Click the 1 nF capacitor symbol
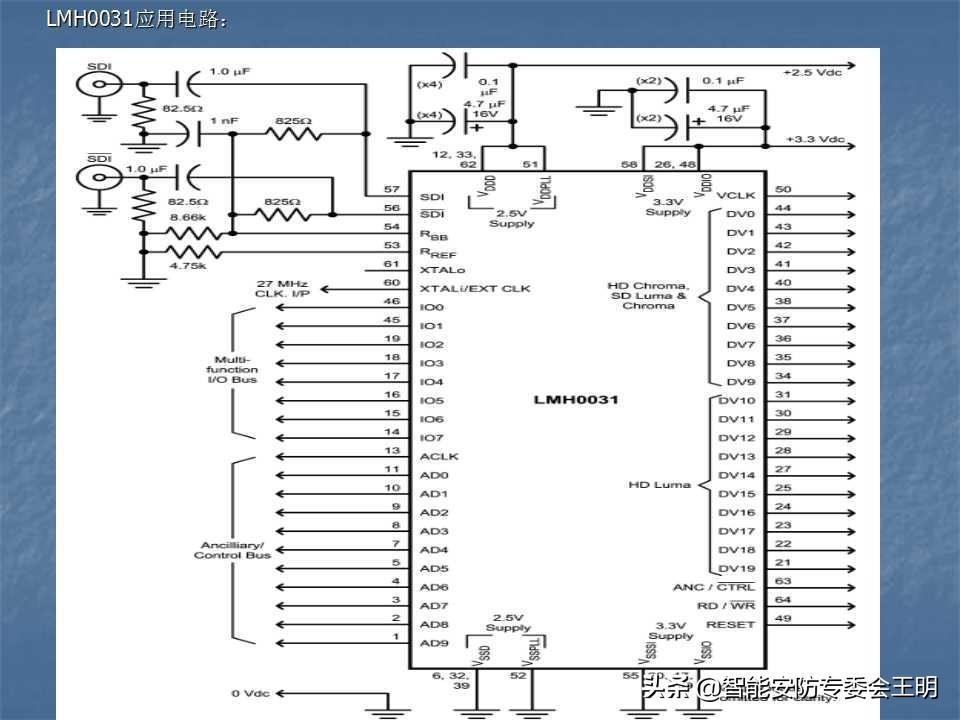The image size is (960, 720). click(180, 130)
